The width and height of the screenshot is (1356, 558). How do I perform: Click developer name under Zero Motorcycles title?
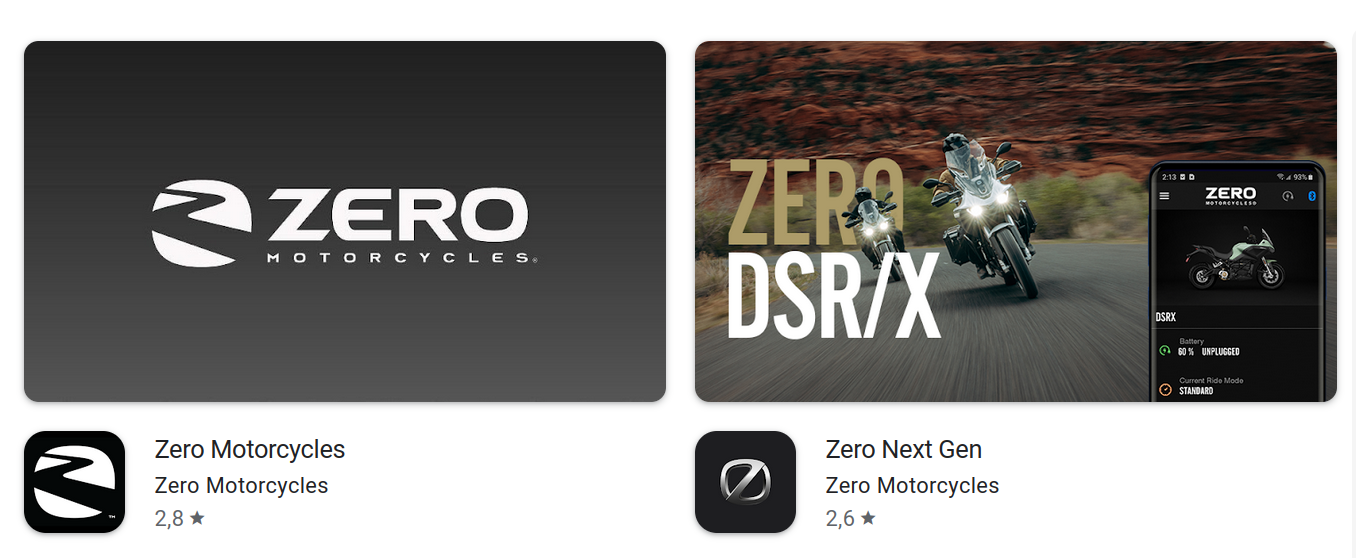point(241,485)
